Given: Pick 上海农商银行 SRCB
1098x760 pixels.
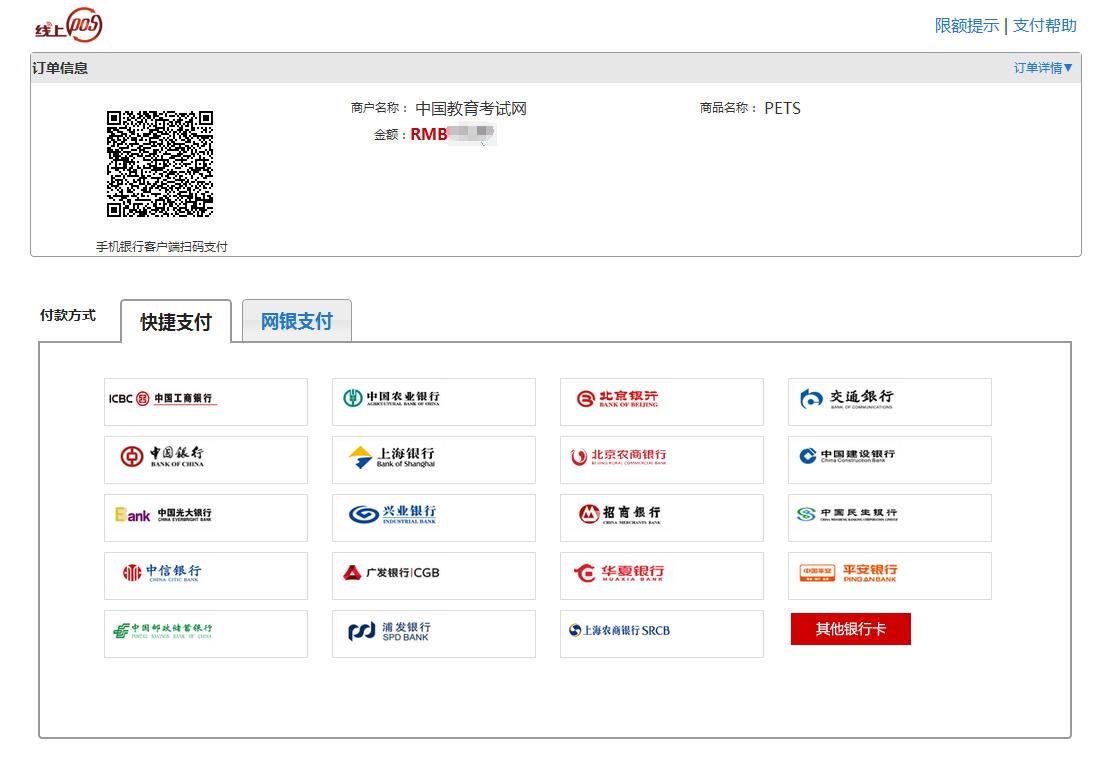Looking at the screenshot, I should click(x=662, y=634).
